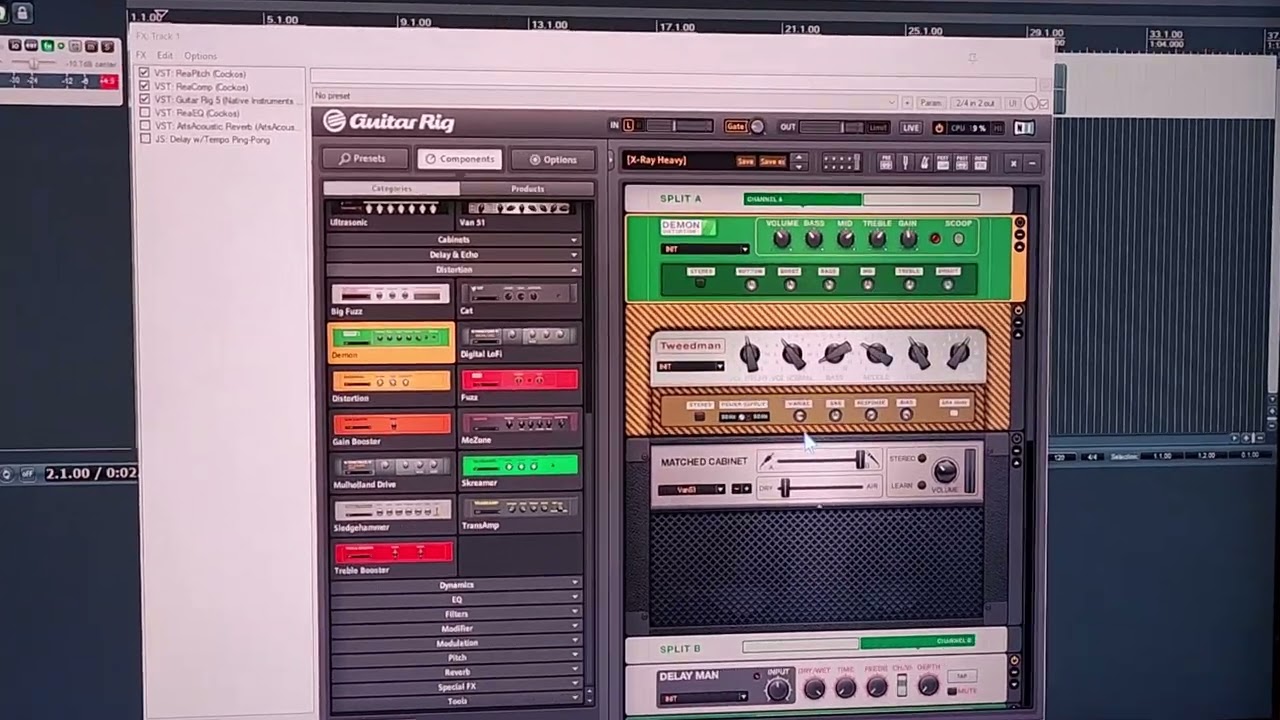Click the Guitar Rig power icon
Image resolution: width=1280 pixels, height=720 pixels.
939,128
